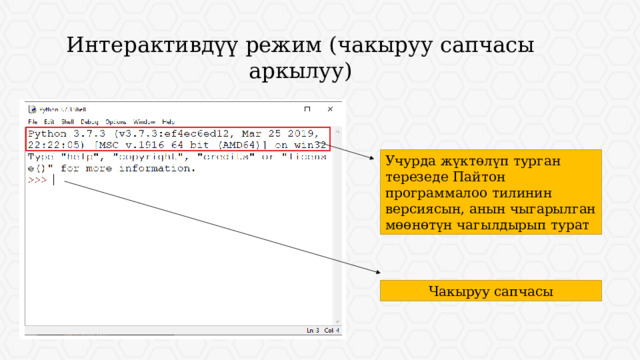Screen dimensions: 640x360
Task: Click the yellow box starting 'Учурда жүктөлүп'
Action: pyautogui.click(x=491, y=192)
